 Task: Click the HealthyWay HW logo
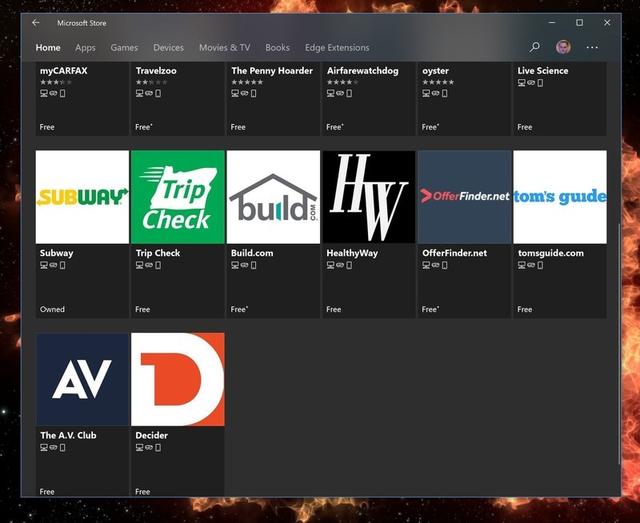368,197
